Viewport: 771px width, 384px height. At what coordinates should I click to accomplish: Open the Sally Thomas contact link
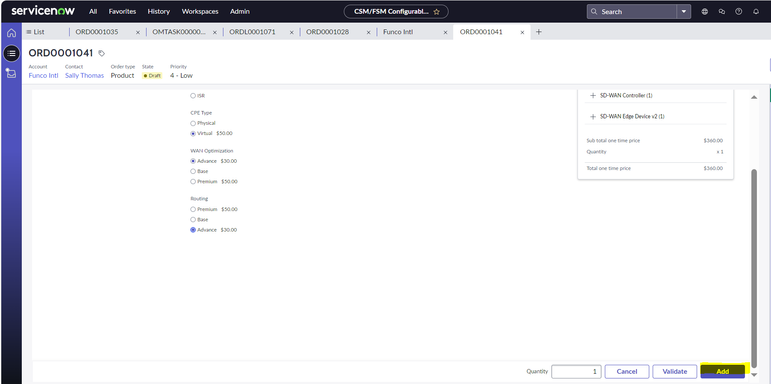pos(85,76)
